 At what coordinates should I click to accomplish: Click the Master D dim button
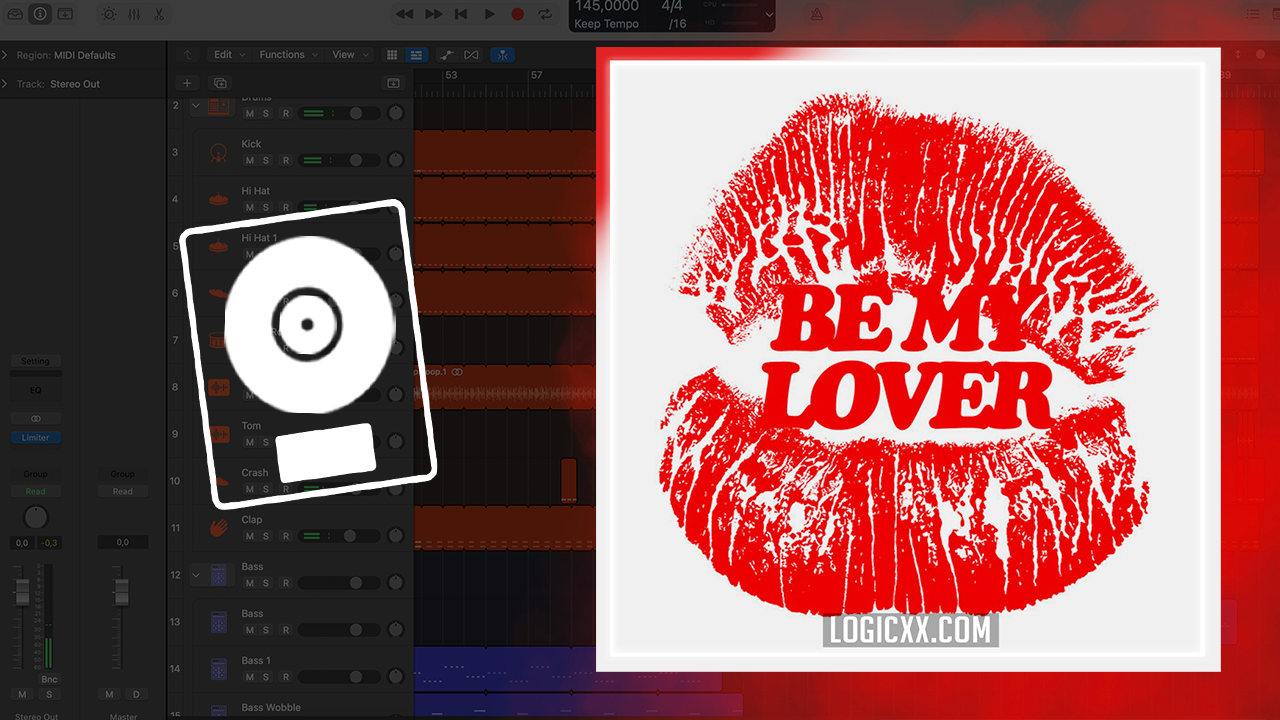136,694
